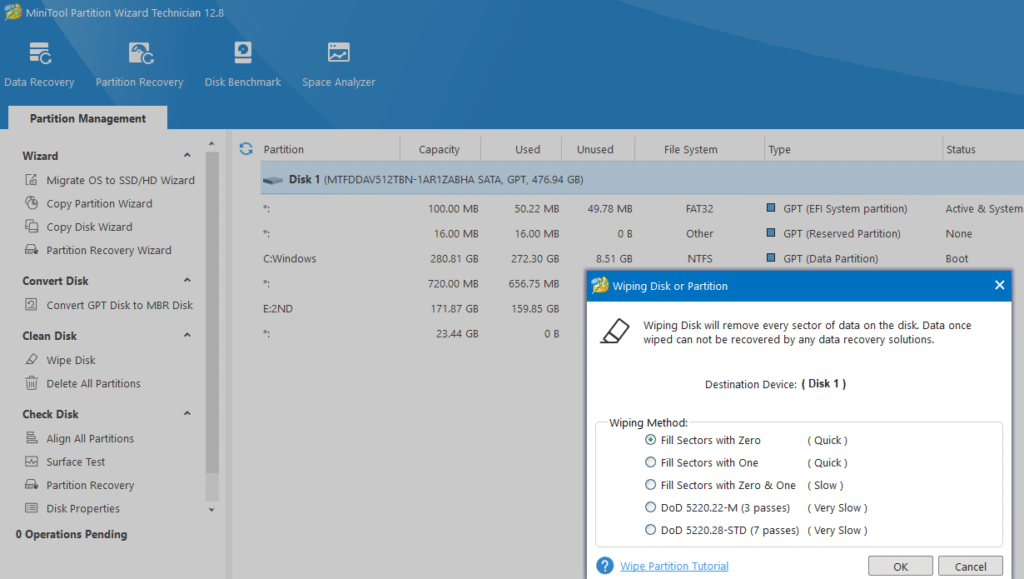This screenshot has height=579, width=1024.
Task: Click the Delete All Partitions option
Action: (x=93, y=384)
